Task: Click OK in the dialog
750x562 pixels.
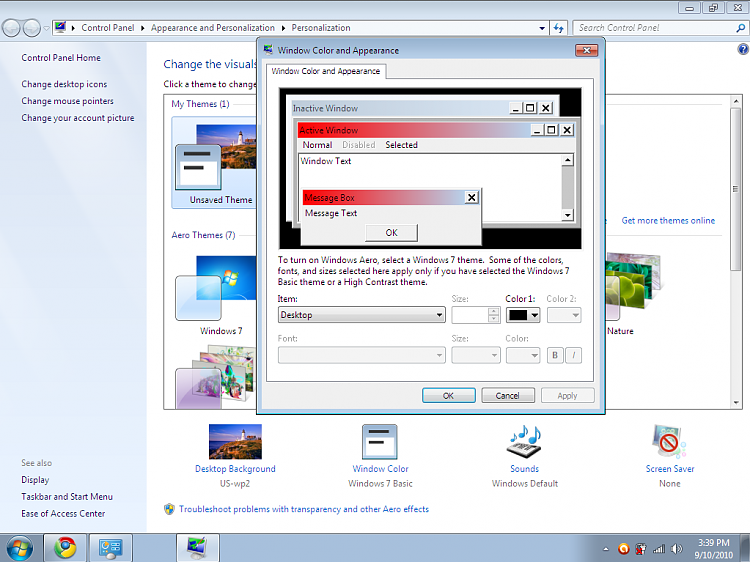Action: coord(448,396)
